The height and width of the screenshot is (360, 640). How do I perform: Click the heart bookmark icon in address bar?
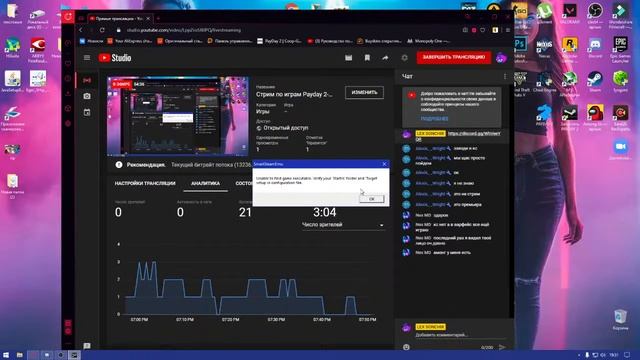482,30
